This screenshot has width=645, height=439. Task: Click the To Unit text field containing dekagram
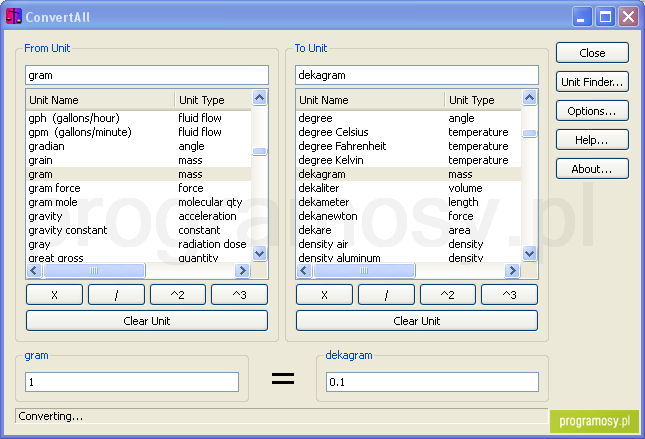click(417, 75)
